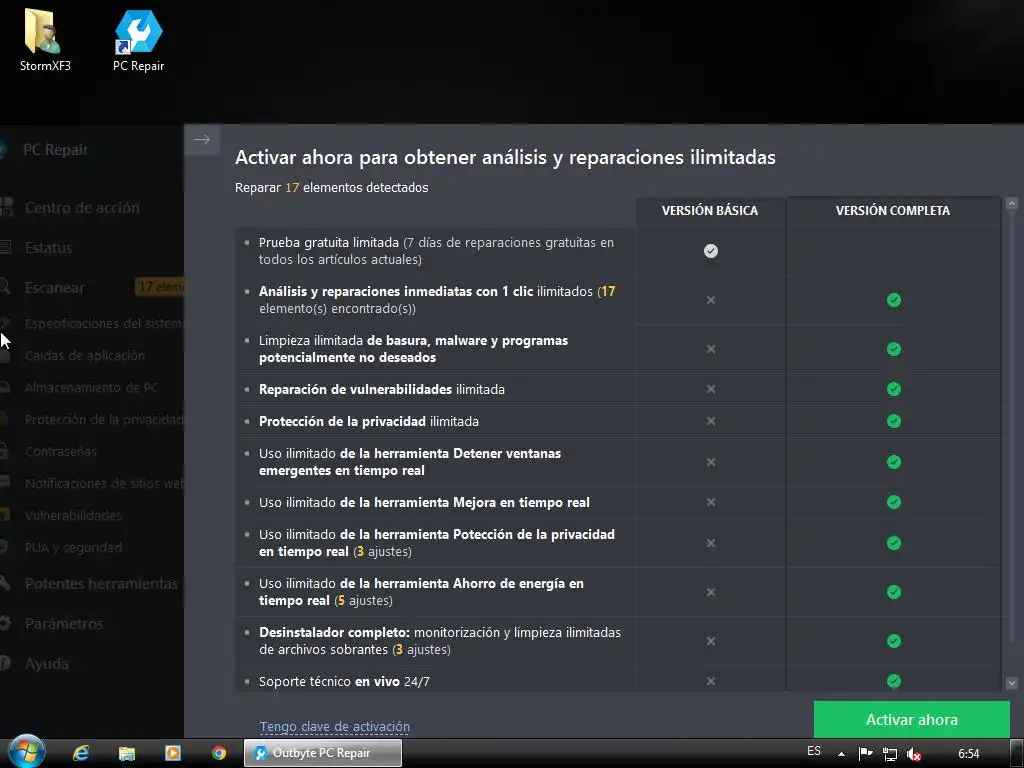This screenshot has height=768, width=1024.
Task: Select Contraseñas in the sidebar
Action: coord(61,451)
